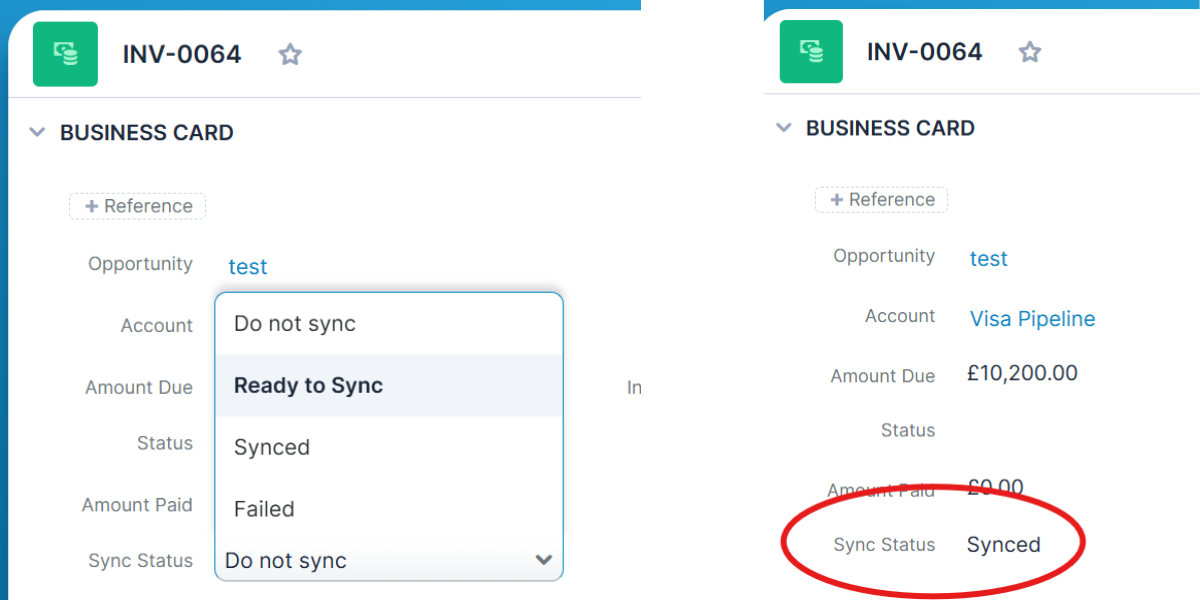Click the circled Synced status value
The height and width of the screenshot is (600, 1200).
pyautogui.click(x=1004, y=544)
